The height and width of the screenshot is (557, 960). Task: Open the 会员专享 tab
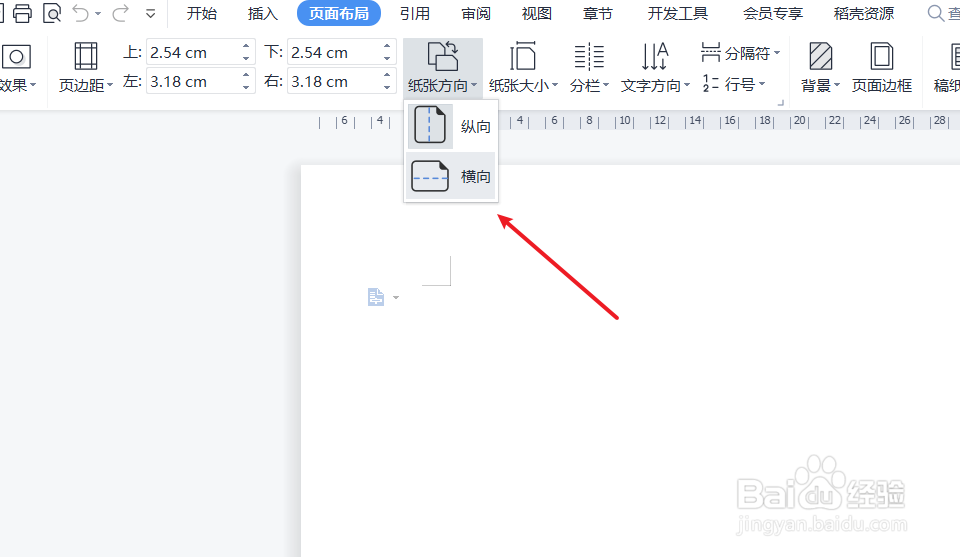[773, 13]
